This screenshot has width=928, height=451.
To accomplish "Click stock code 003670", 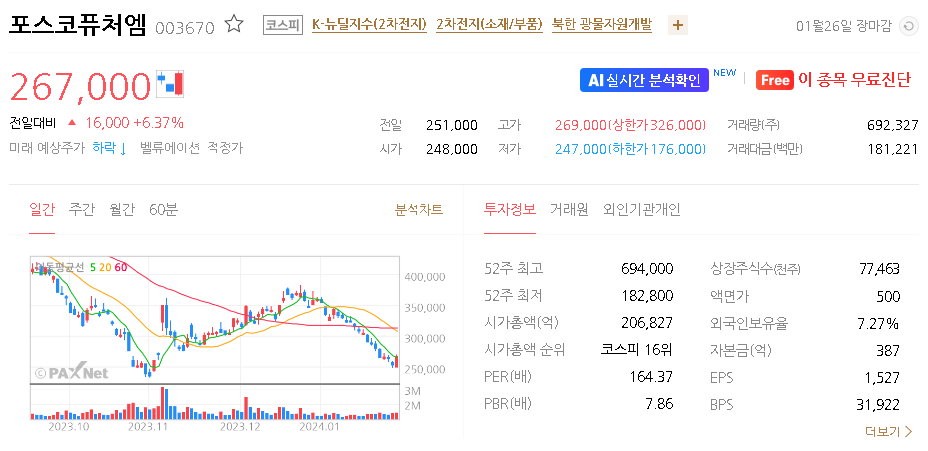I will coord(185,27).
